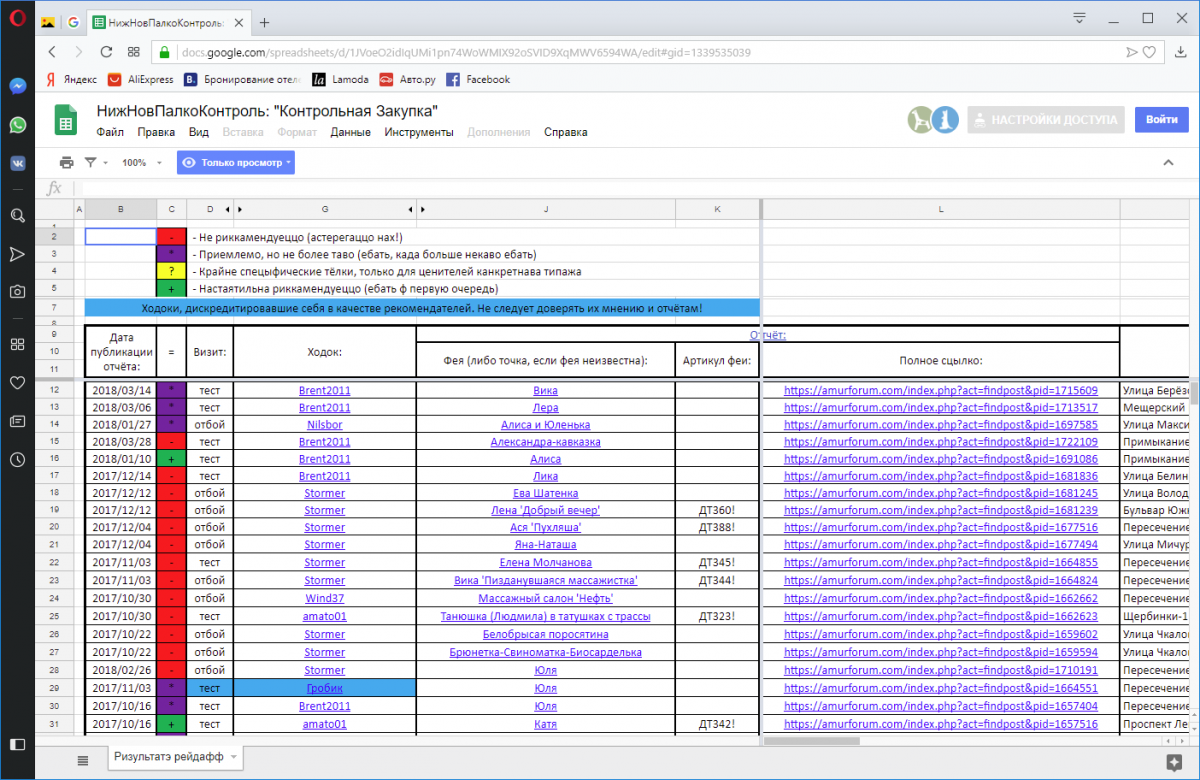Open the history clock icon in sidebar
This screenshot has width=1200, height=780.
click(17, 460)
